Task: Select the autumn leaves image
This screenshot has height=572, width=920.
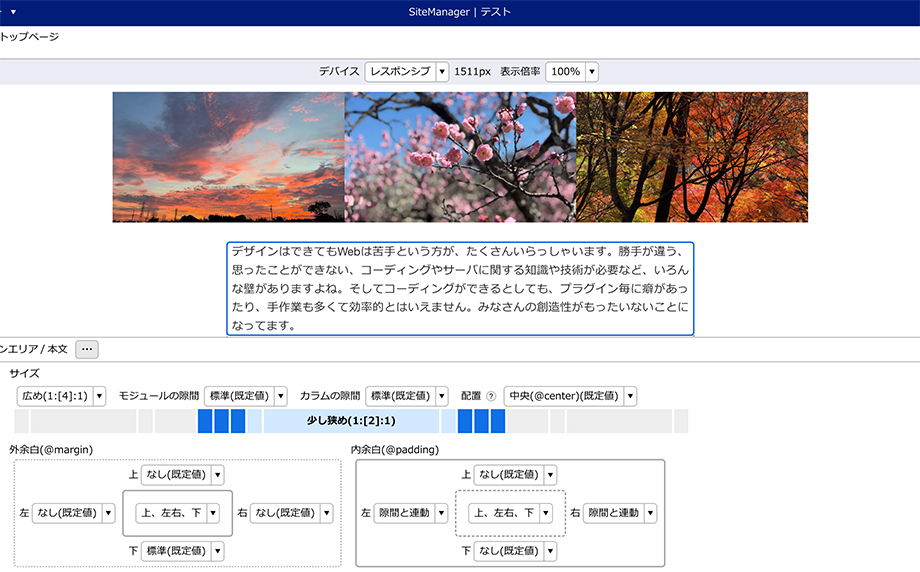Action: click(x=692, y=157)
